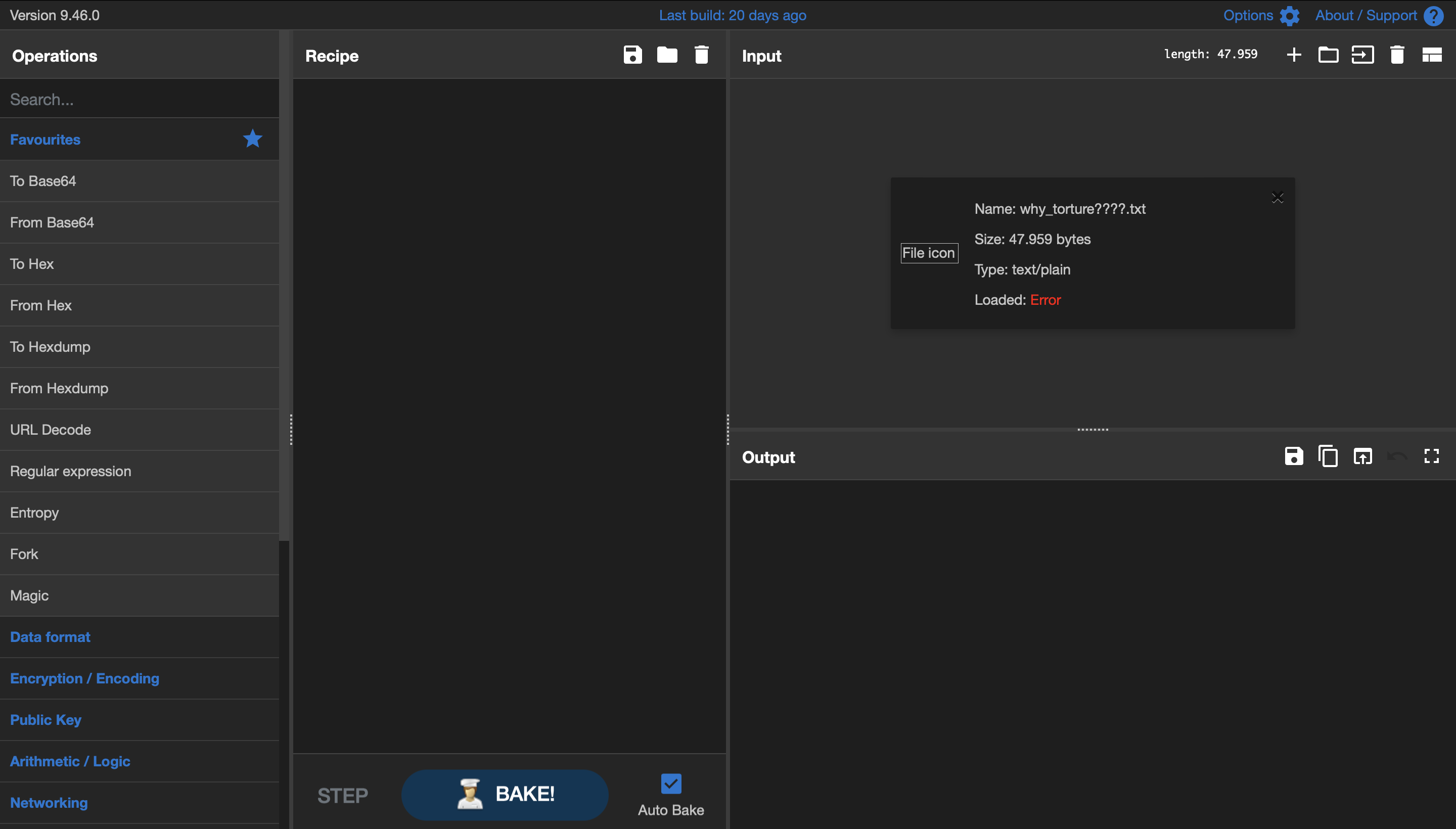The width and height of the screenshot is (1456, 829).
Task: Select the From Base64 operation
Action: [140, 222]
